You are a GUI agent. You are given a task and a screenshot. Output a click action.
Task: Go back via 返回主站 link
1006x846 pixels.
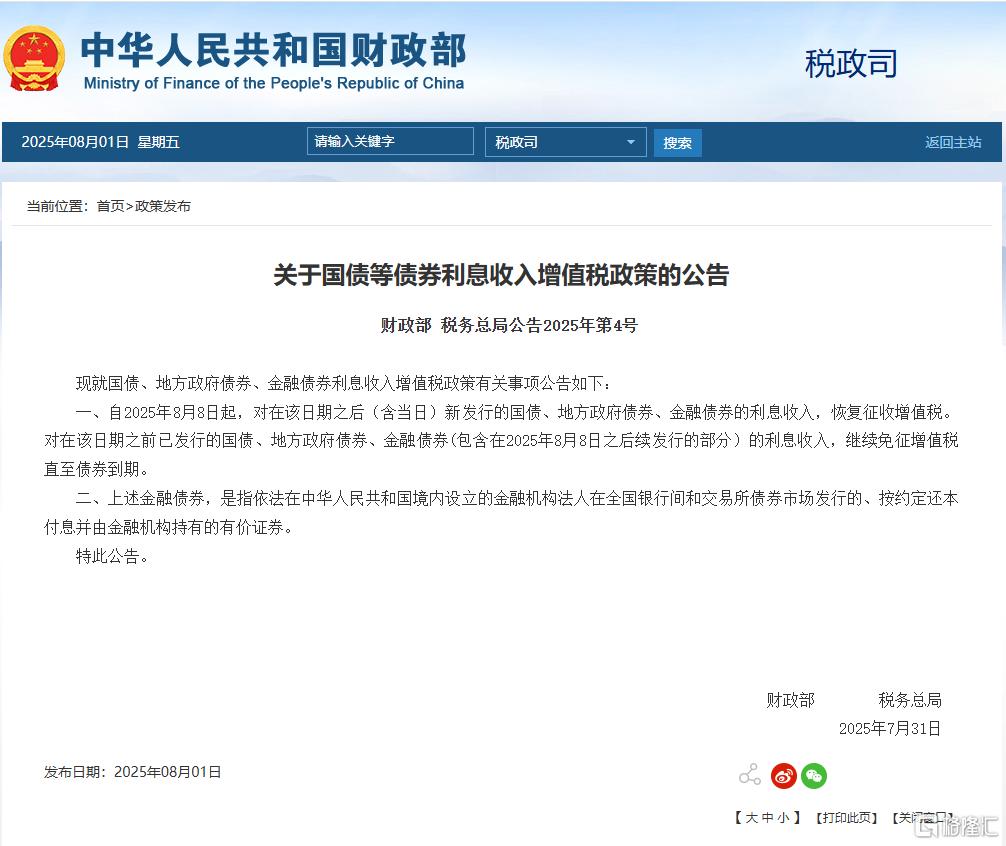pyautogui.click(x=953, y=142)
